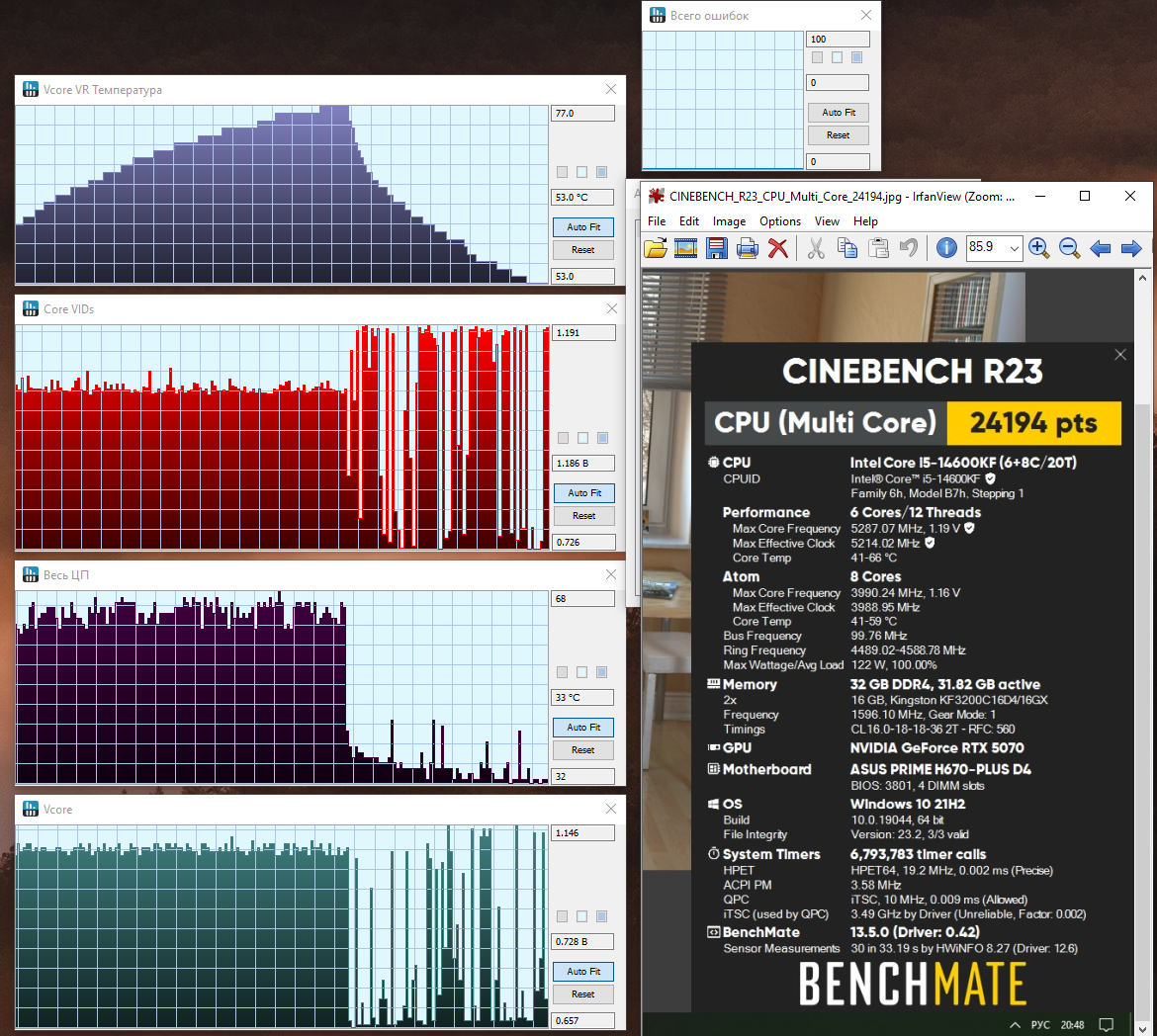Toggle the middle checkbox in Vcore window
This screenshot has height=1036, width=1157.
click(582, 916)
